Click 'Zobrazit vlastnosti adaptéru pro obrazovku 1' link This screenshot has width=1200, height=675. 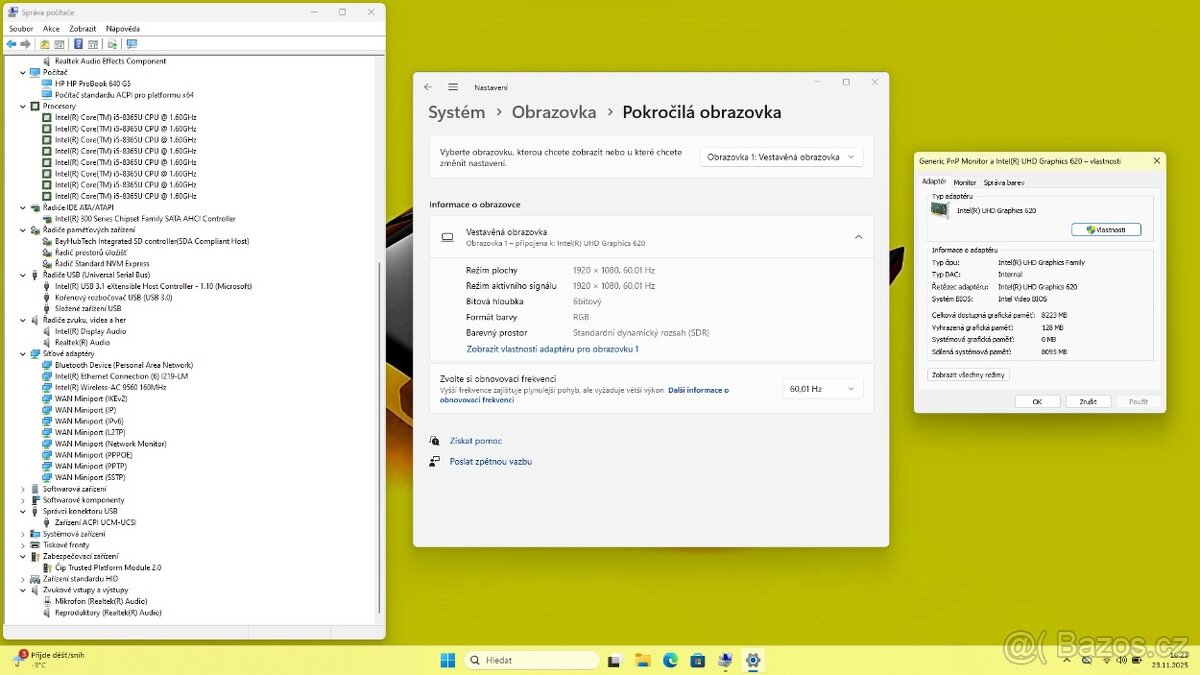(552, 349)
